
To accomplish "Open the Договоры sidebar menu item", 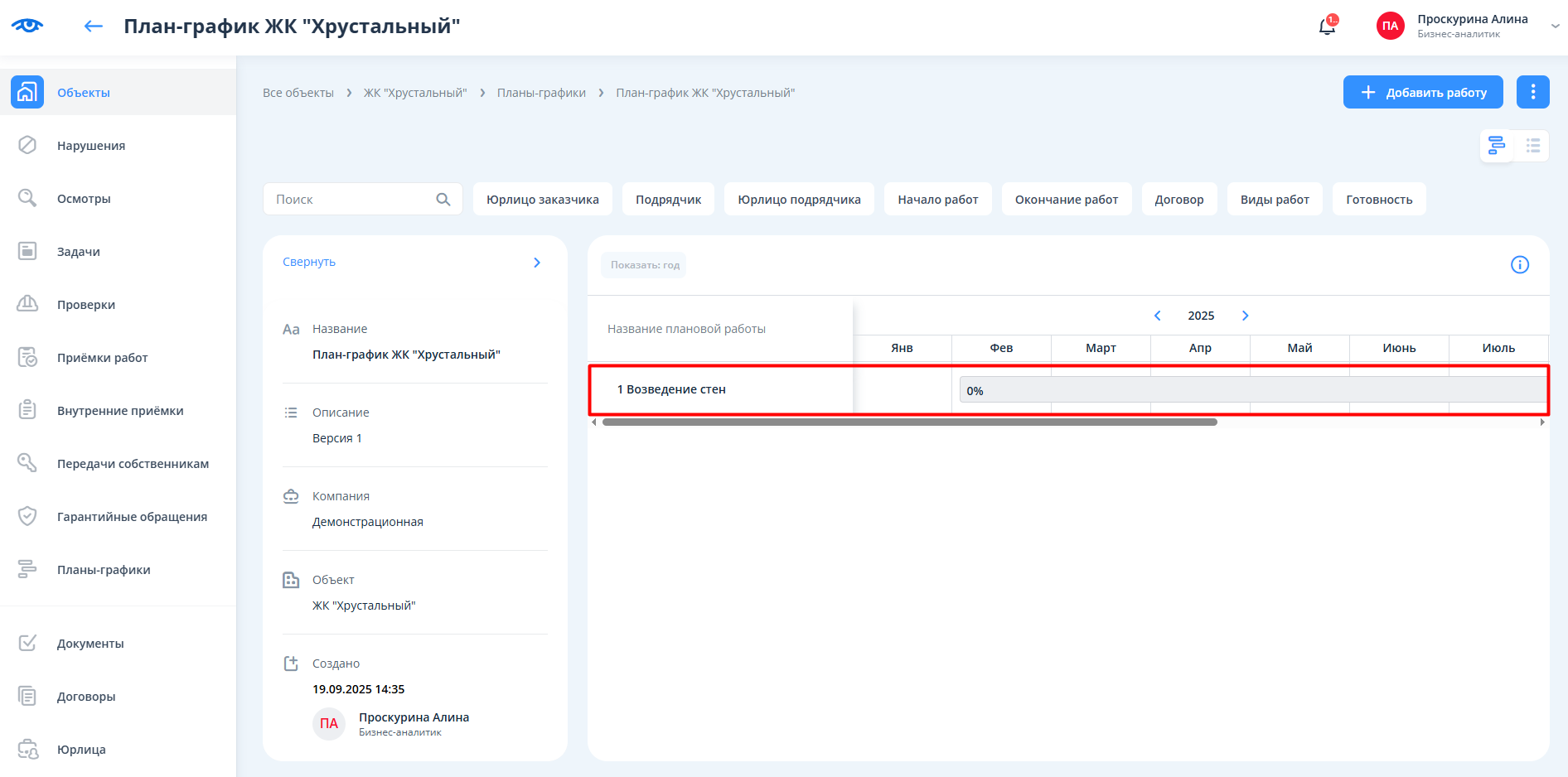I will coord(86,697).
